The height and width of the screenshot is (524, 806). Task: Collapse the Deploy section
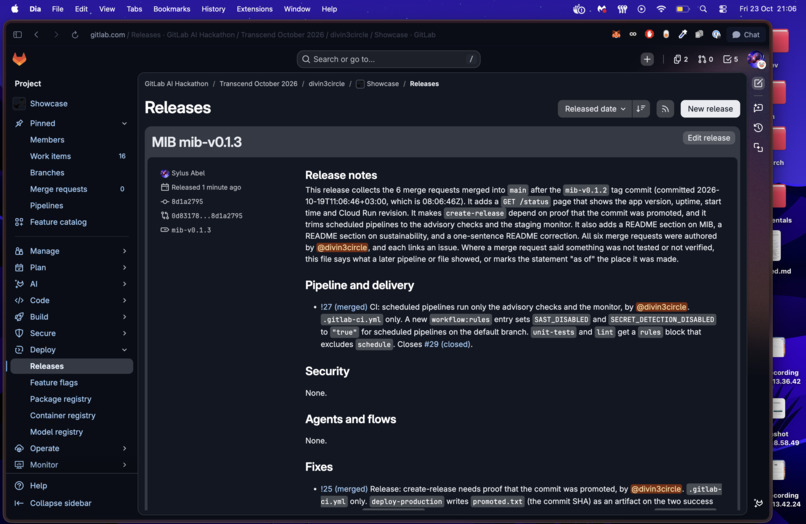click(x=124, y=350)
